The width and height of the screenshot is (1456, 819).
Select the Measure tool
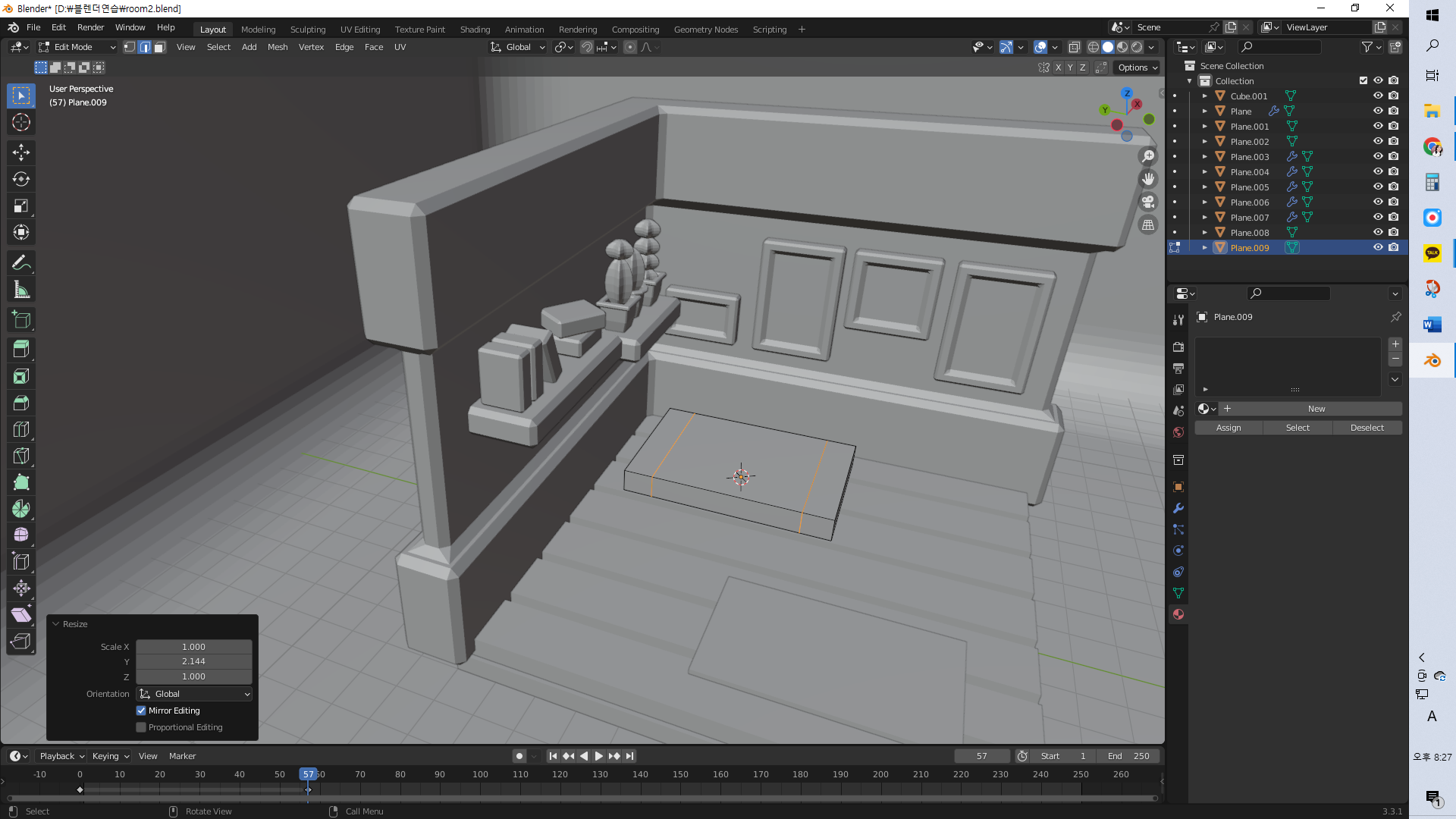21,290
